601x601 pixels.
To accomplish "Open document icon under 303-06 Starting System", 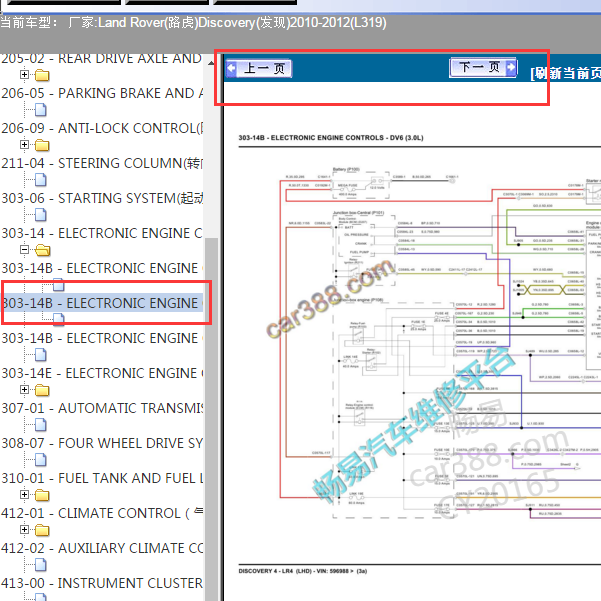I will 41,215.
